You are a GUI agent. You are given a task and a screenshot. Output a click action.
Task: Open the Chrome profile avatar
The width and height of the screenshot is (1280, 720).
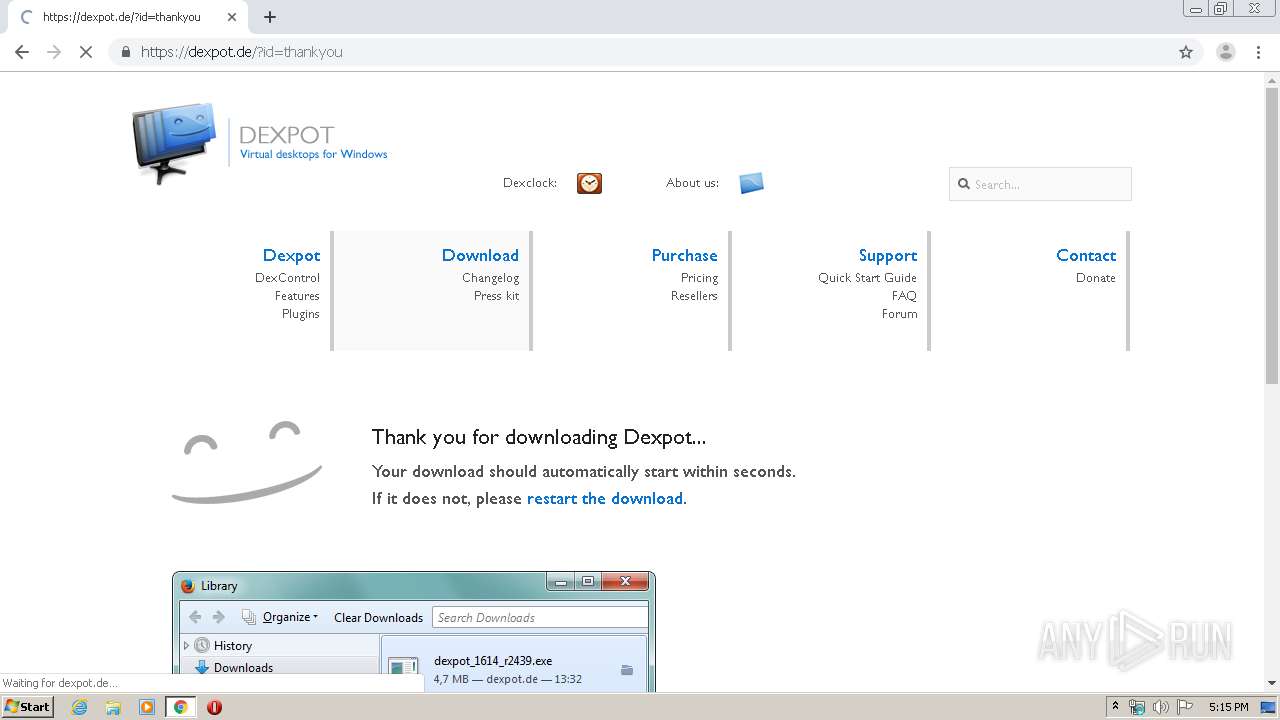[1225, 52]
